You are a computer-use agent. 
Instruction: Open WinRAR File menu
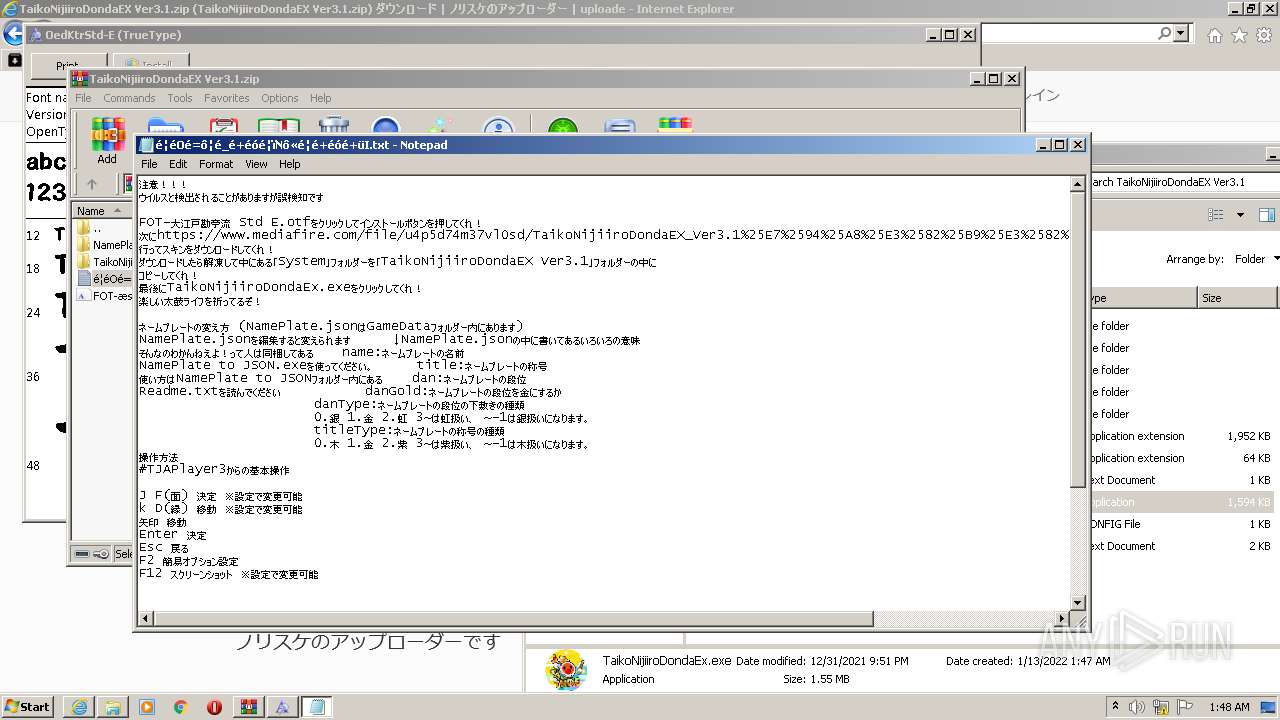click(83, 98)
